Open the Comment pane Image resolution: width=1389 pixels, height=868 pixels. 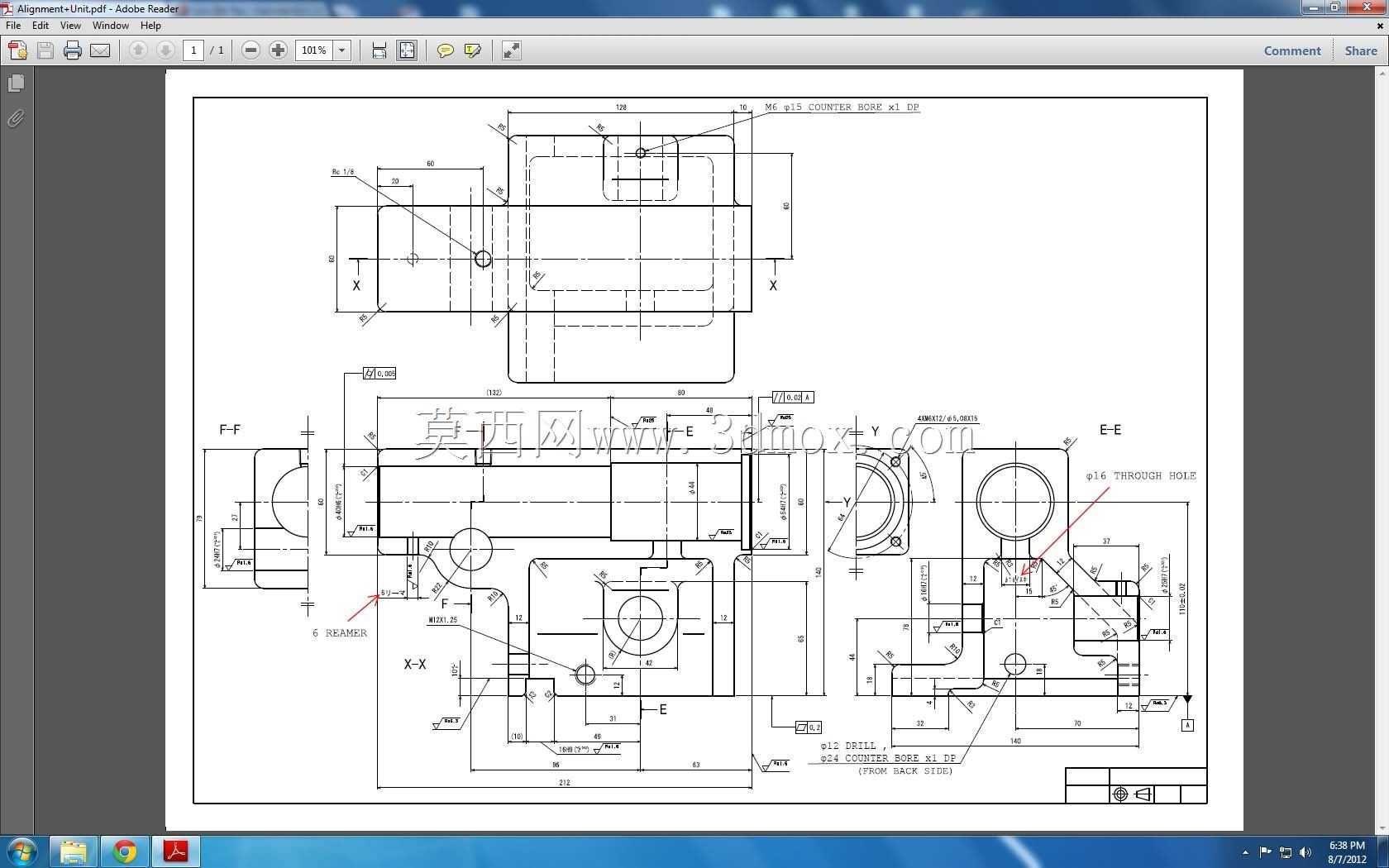pyautogui.click(x=1292, y=50)
